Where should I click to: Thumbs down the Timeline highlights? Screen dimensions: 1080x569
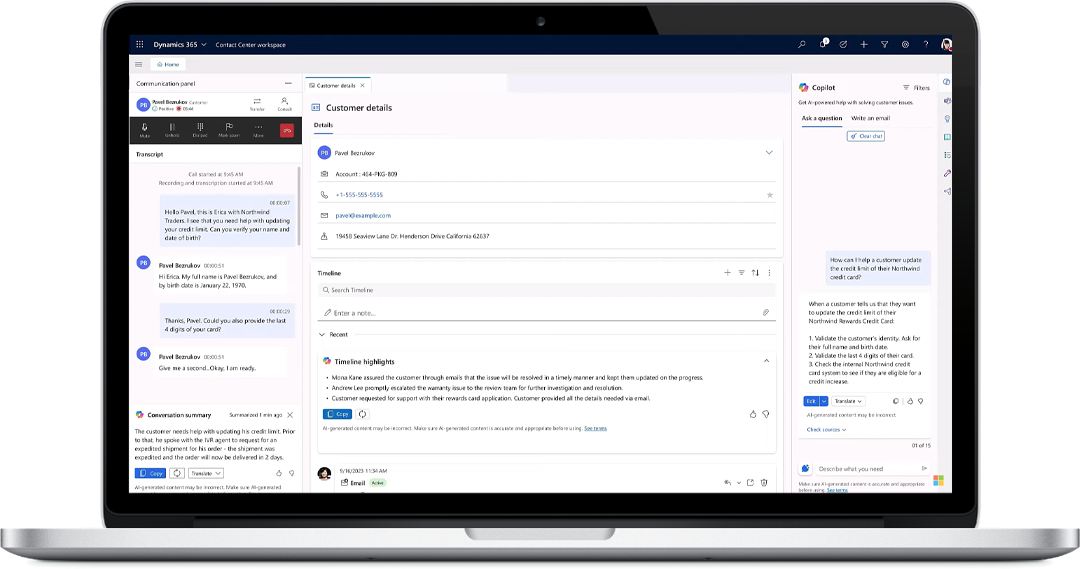pos(766,414)
